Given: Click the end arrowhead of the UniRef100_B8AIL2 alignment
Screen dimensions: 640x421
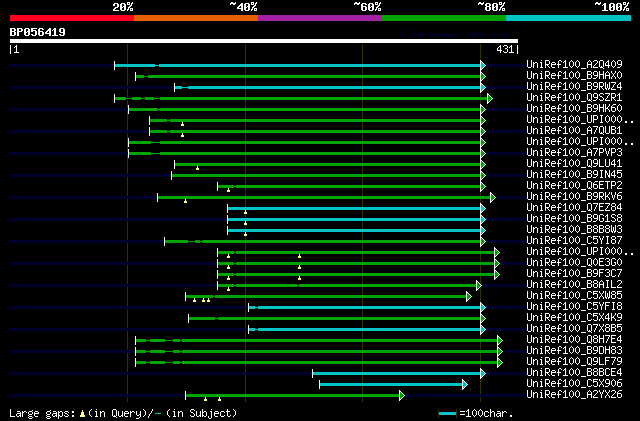Looking at the screenshot, I should click(479, 286).
